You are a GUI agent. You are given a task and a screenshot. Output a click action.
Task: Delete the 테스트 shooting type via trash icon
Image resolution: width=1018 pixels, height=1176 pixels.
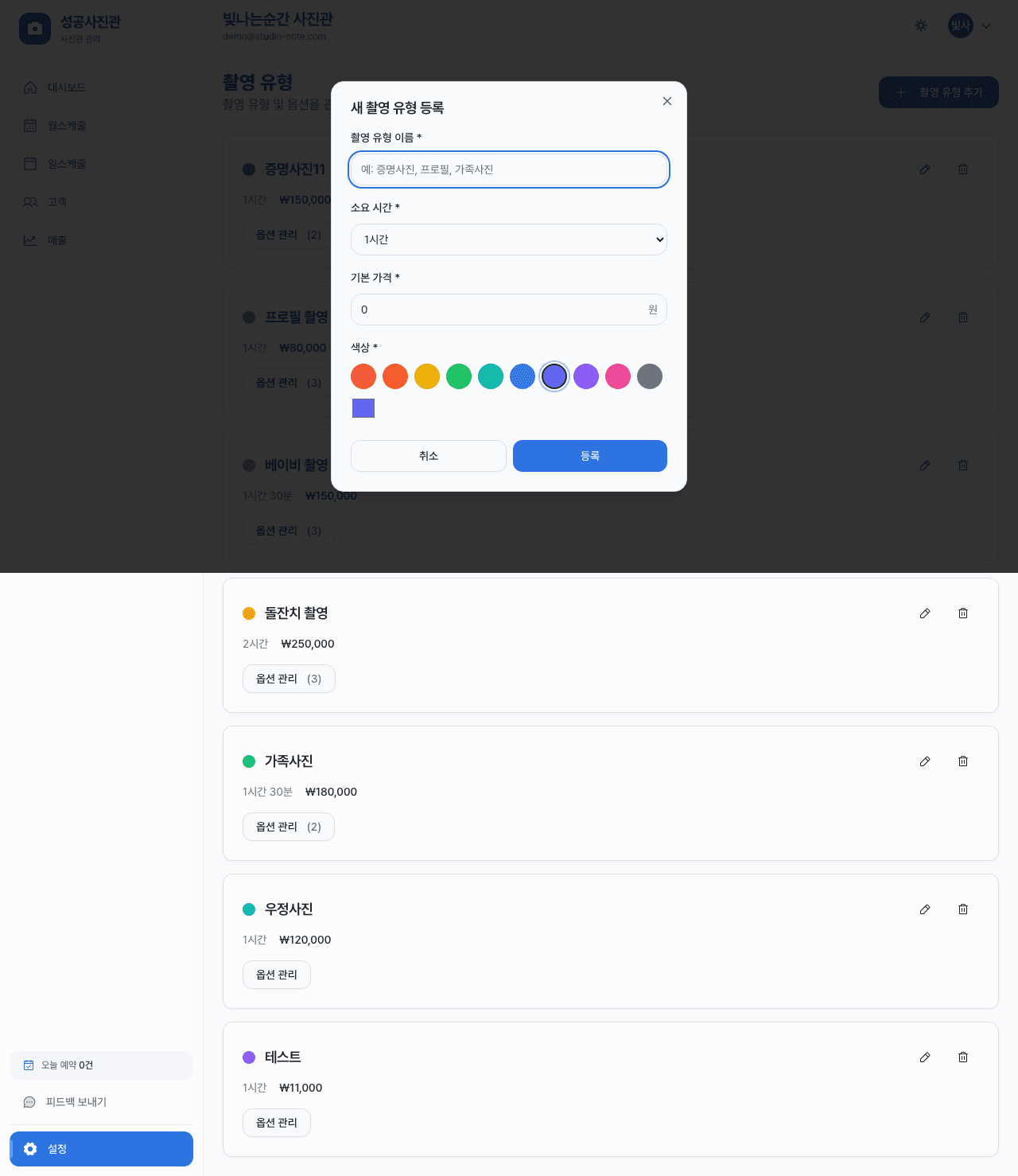pos(963,1057)
